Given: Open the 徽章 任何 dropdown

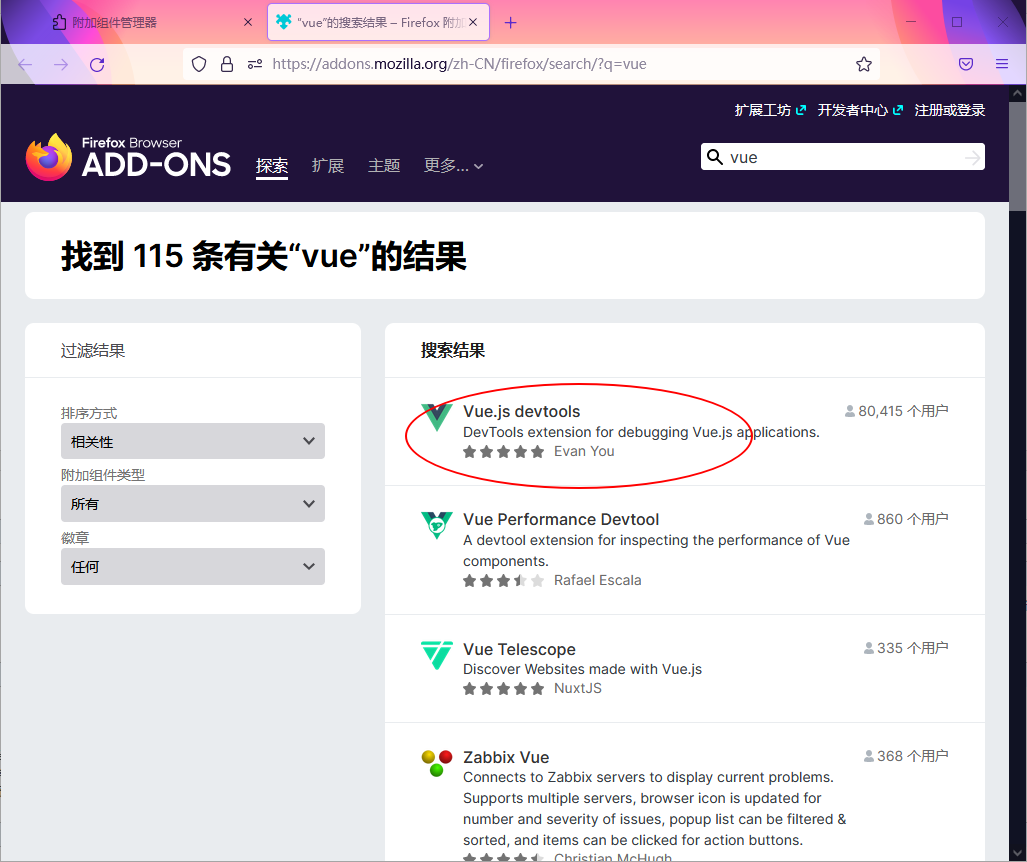Looking at the screenshot, I should click(193, 567).
